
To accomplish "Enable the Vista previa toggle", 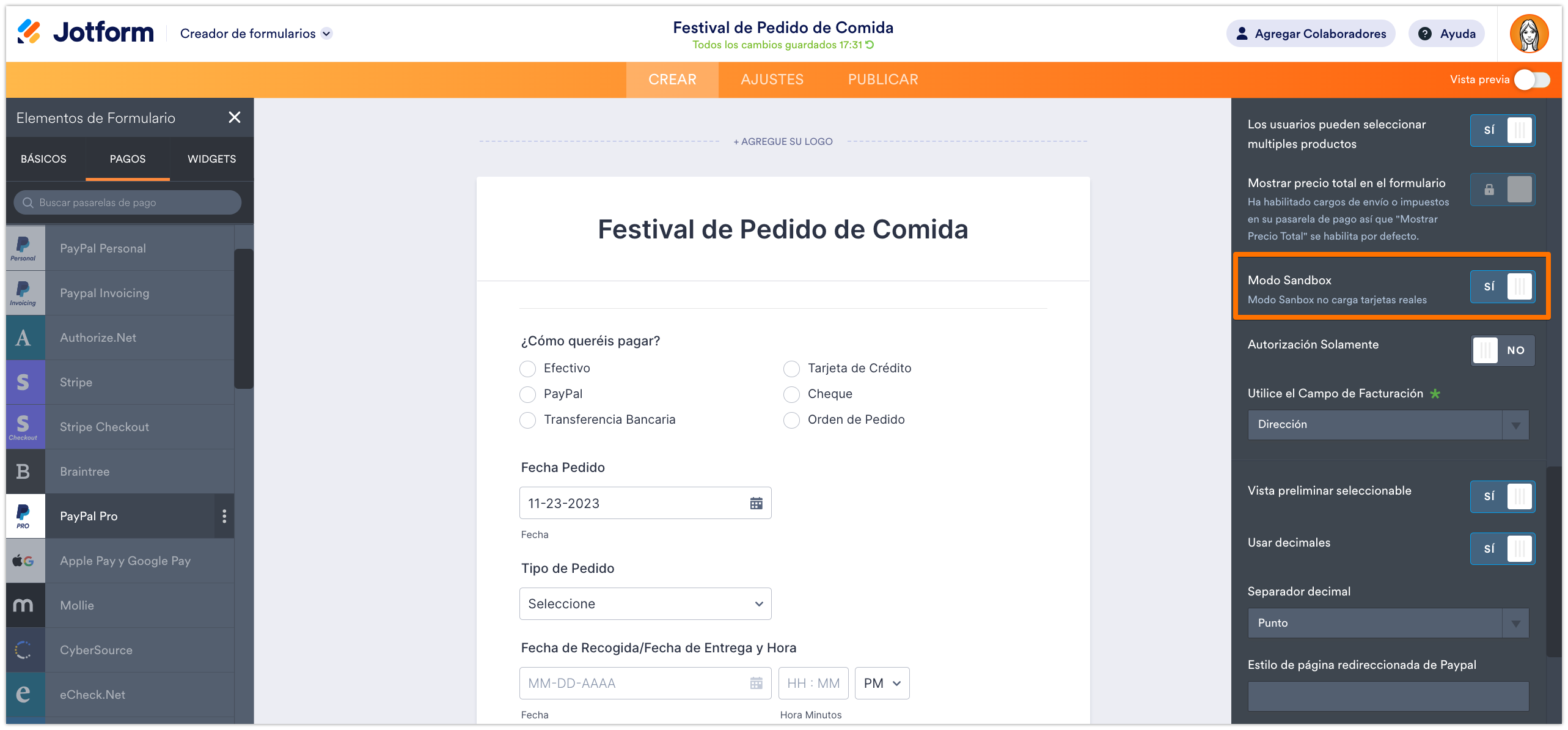I will coord(1532,79).
